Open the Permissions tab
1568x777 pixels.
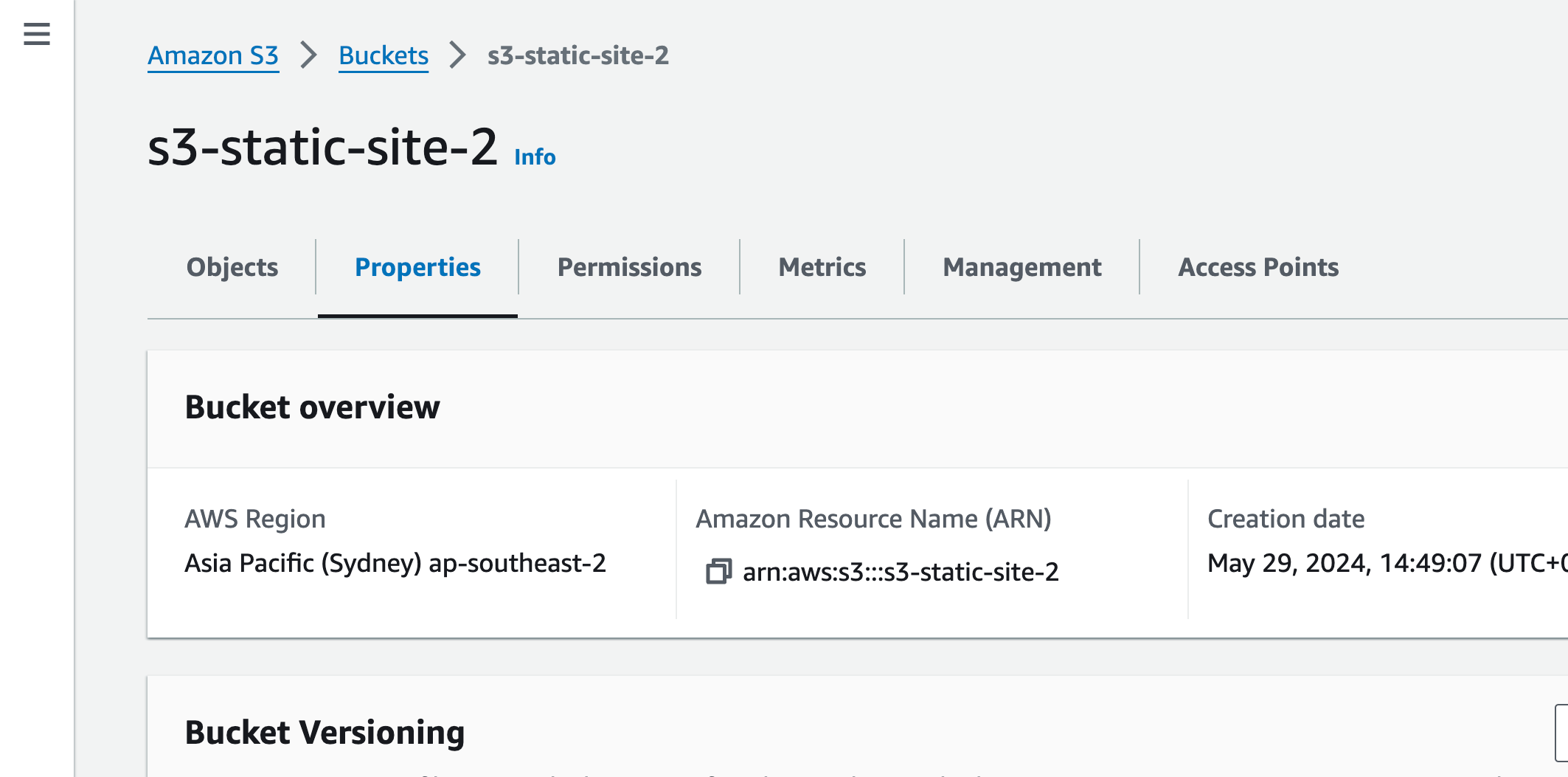tap(629, 267)
